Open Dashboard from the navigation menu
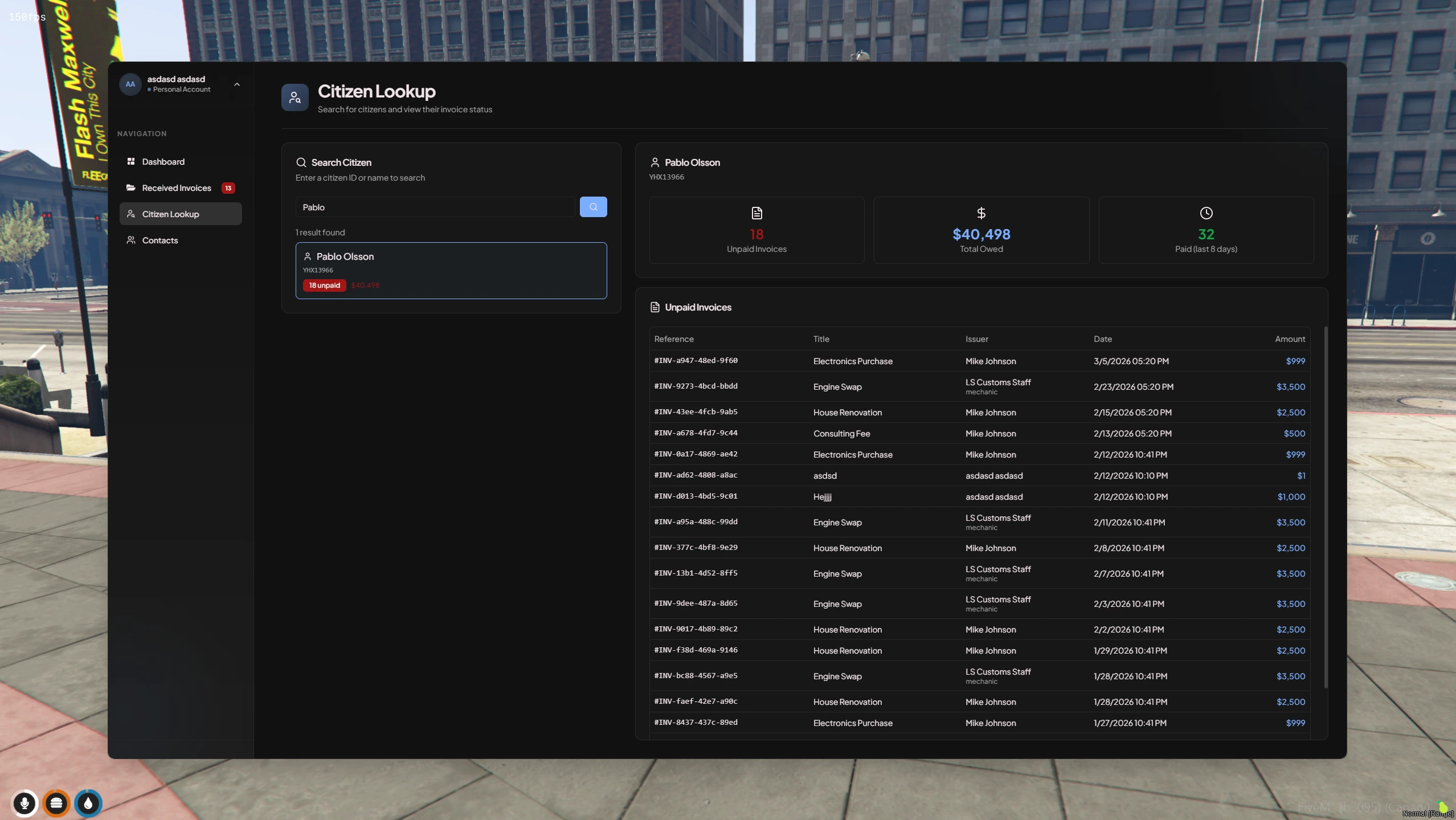Image resolution: width=1456 pixels, height=820 pixels. [x=162, y=161]
